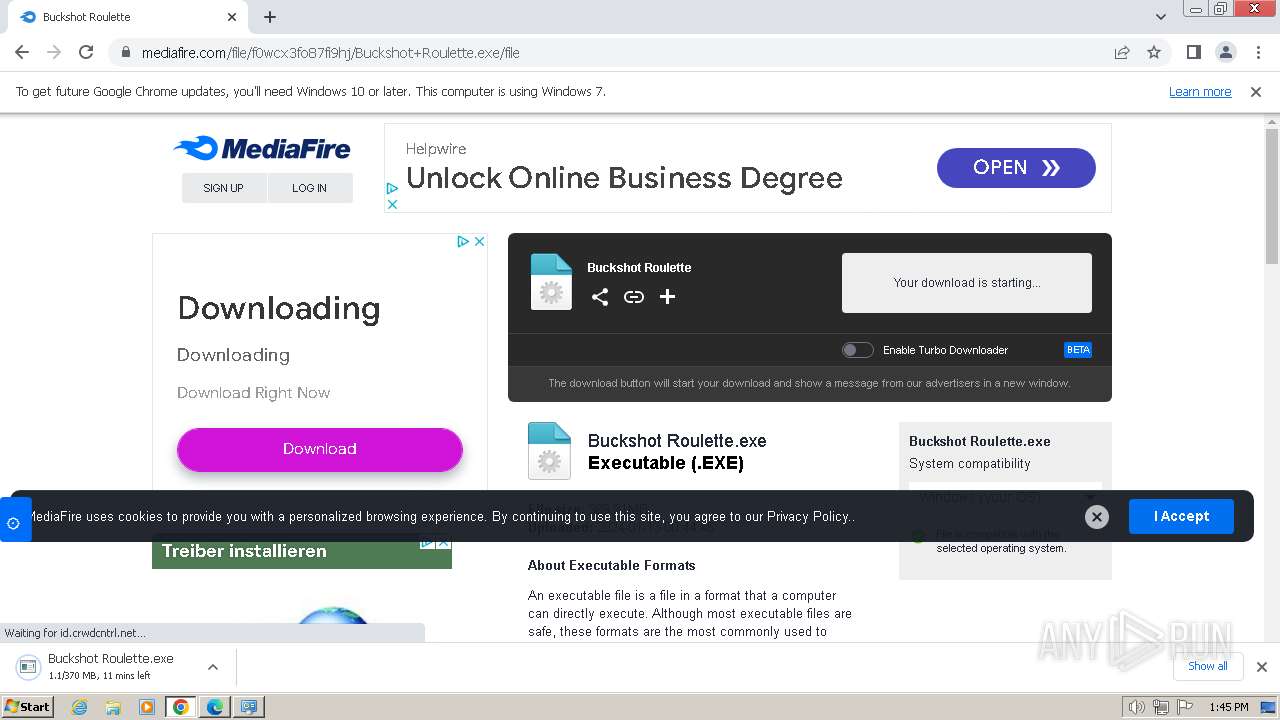Click Learn more link
1280x720 pixels.
click(x=1200, y=92)
